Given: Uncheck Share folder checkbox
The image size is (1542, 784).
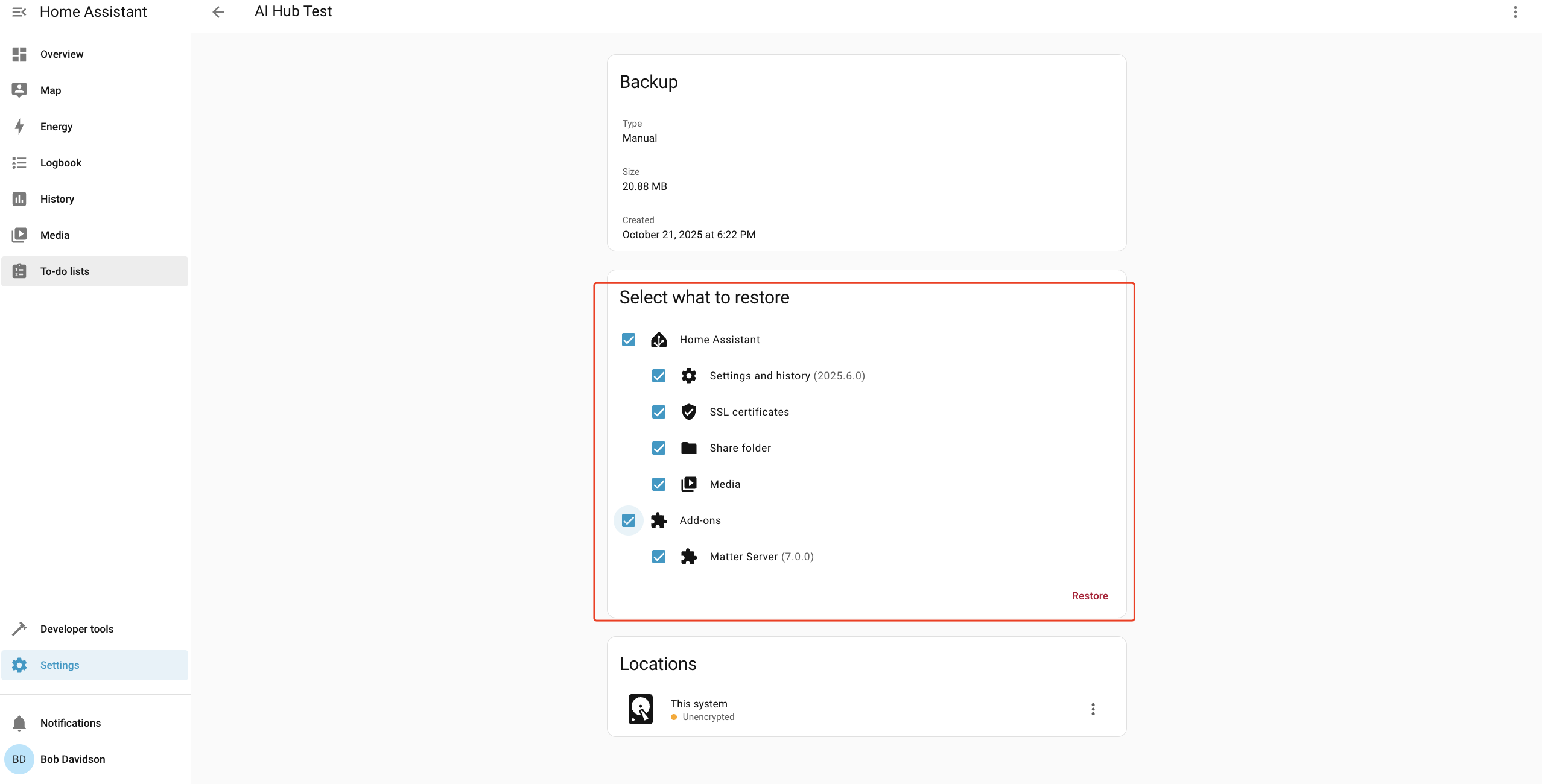Looking at the screenshot, I should pos(659,448).
